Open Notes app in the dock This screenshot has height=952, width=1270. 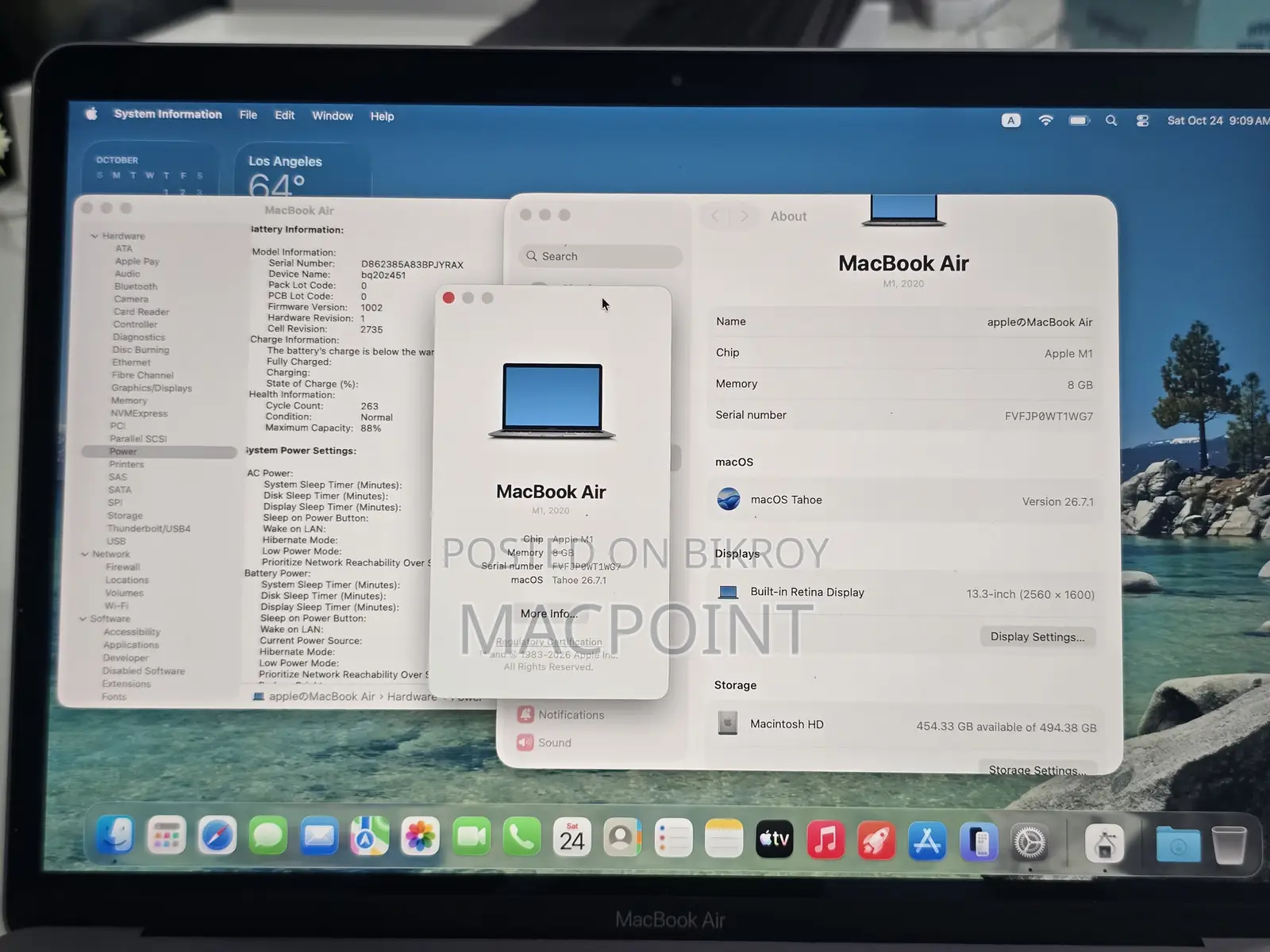(724, 839)
